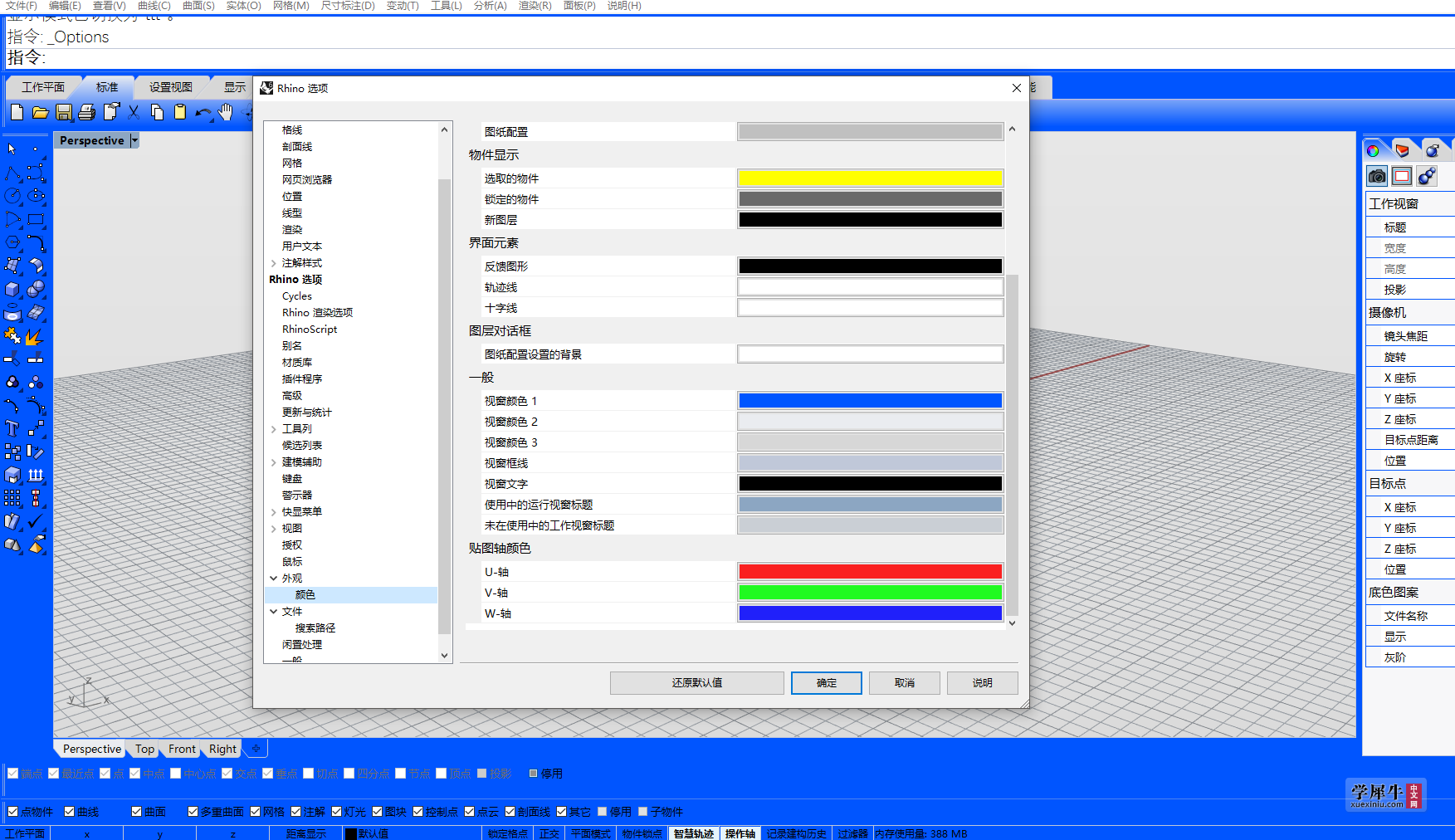Image resolution: width=1455 pixels, height=840 pixels.
Task: Toggle the 多重曲面 filter checkbox
Action: pyautogui.click(x=193, y=812)
